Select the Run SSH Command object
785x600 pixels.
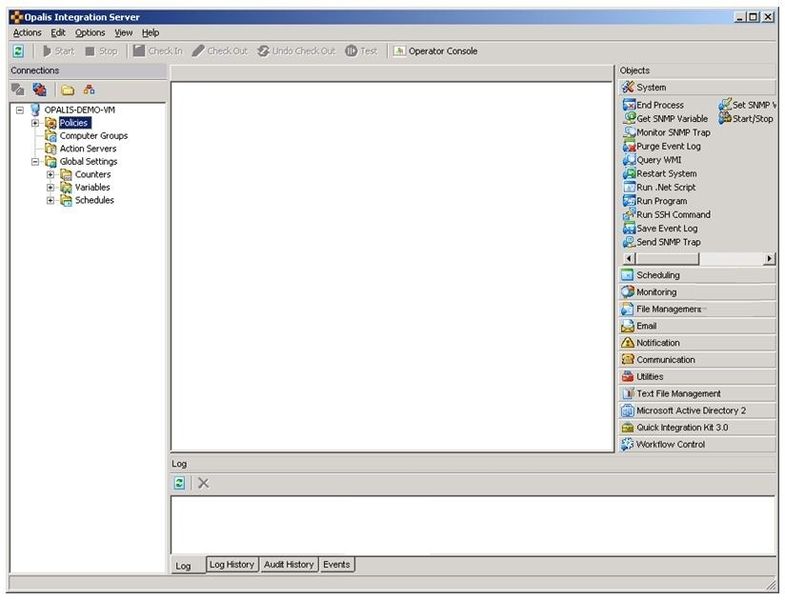[x=667, y=214]
